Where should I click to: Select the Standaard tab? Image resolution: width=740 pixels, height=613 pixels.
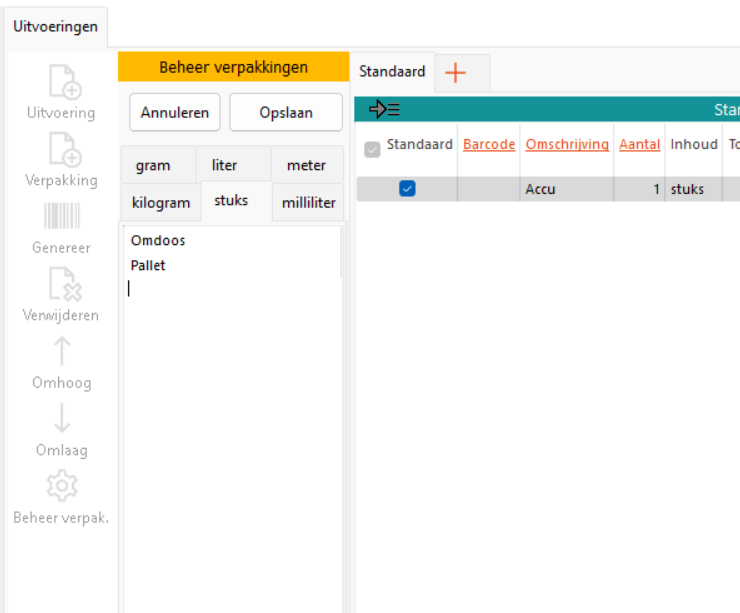tap(392, 72)
